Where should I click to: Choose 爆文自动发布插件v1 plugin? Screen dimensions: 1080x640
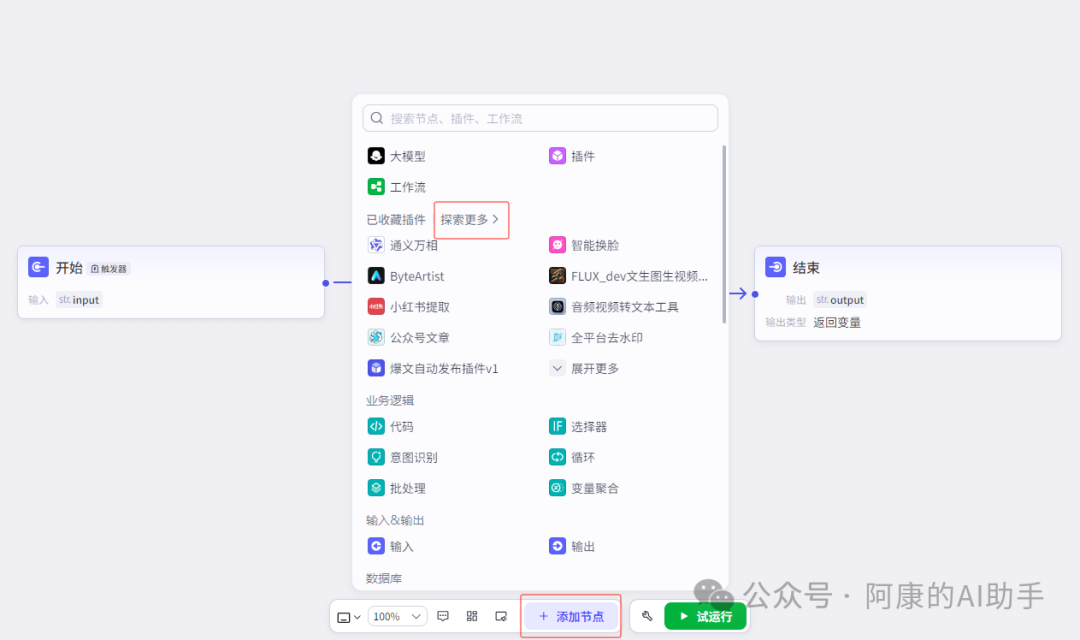(433, 369)
